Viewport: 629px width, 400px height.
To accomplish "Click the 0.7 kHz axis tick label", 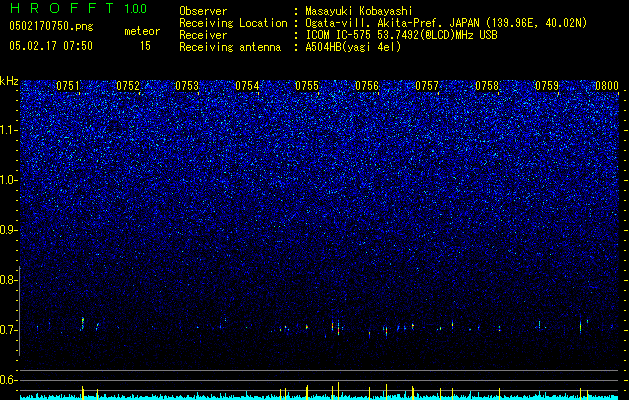I will 8,330.
